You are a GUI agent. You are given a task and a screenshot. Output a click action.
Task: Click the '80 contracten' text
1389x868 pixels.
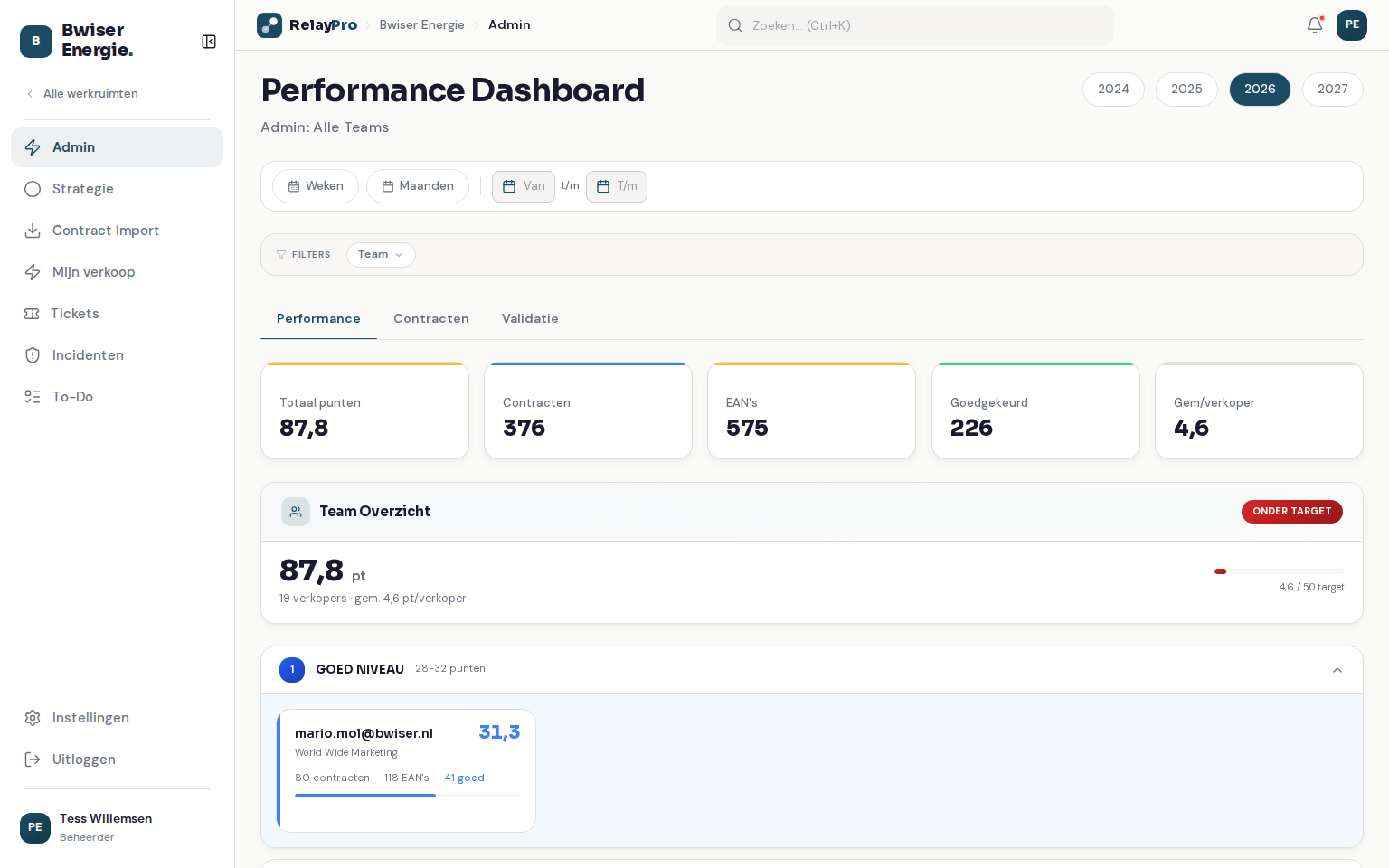(x=332, y=778)
